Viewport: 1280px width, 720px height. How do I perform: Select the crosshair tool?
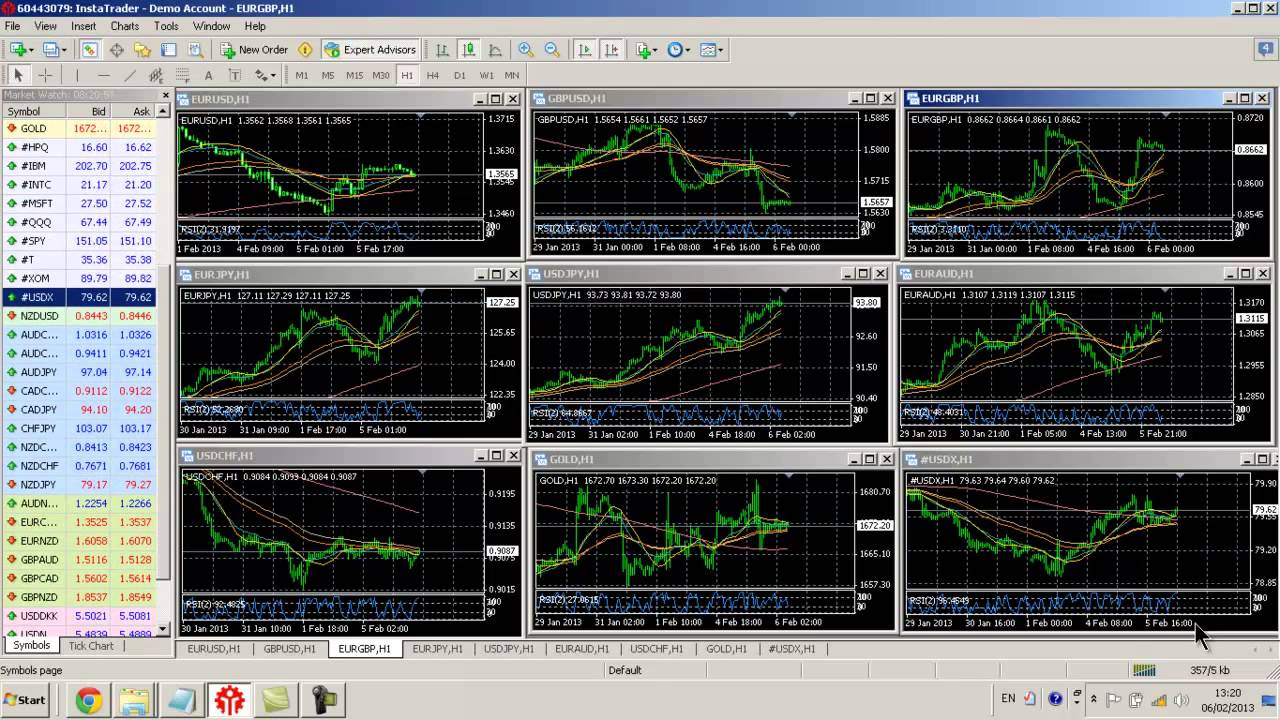[x=45, y=75]
